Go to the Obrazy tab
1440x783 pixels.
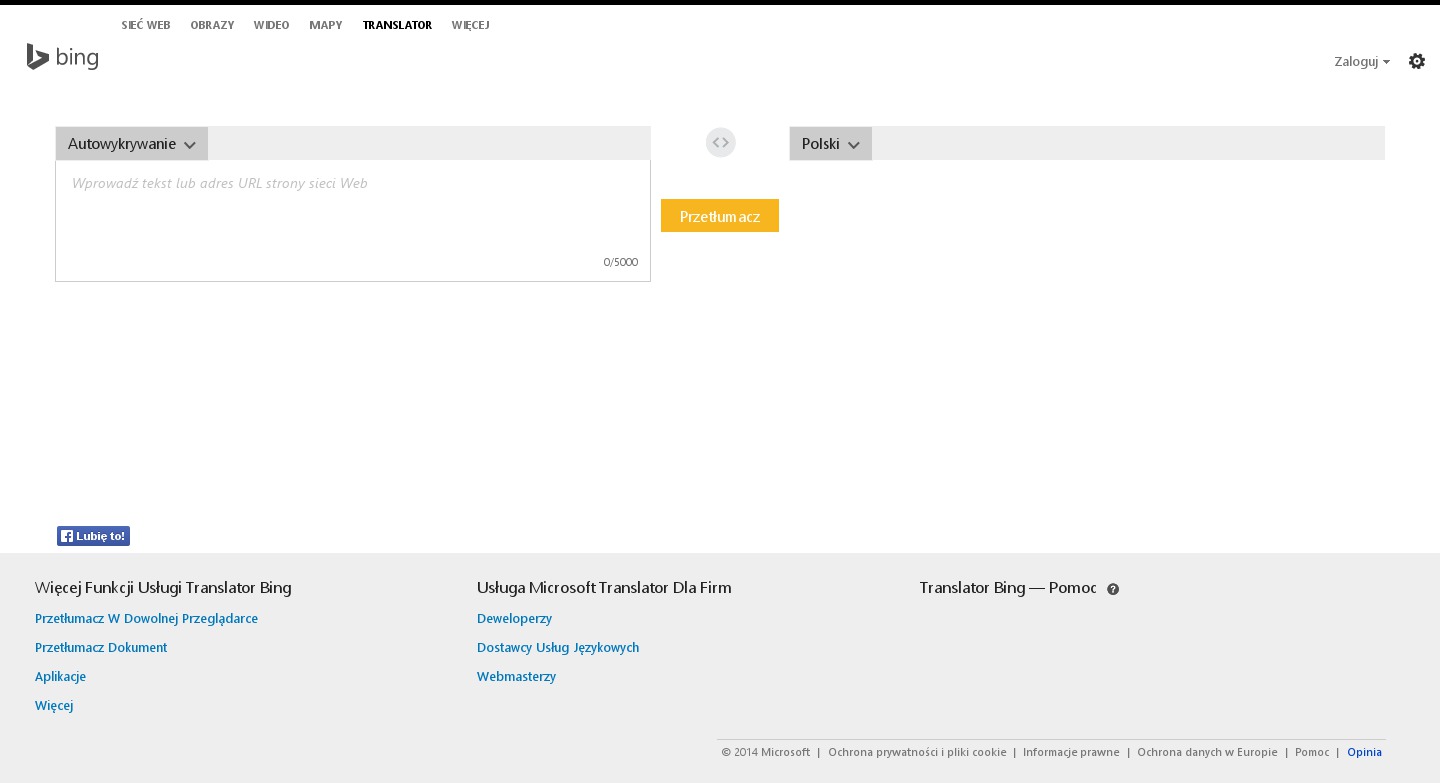[212, 25]
